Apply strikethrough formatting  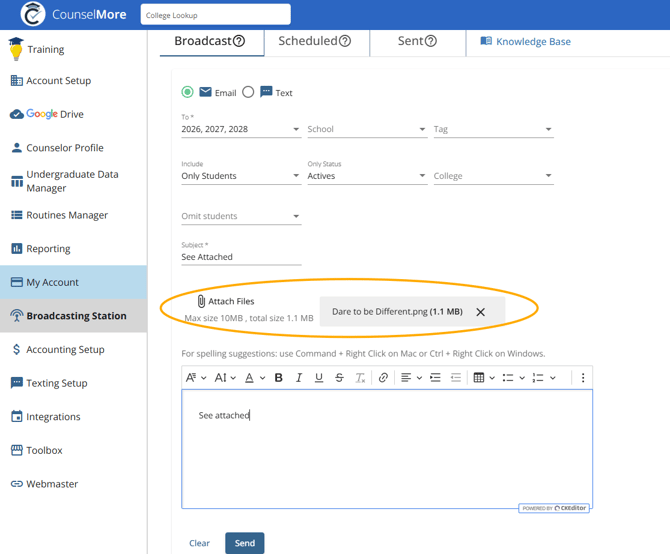click(339, 378)
